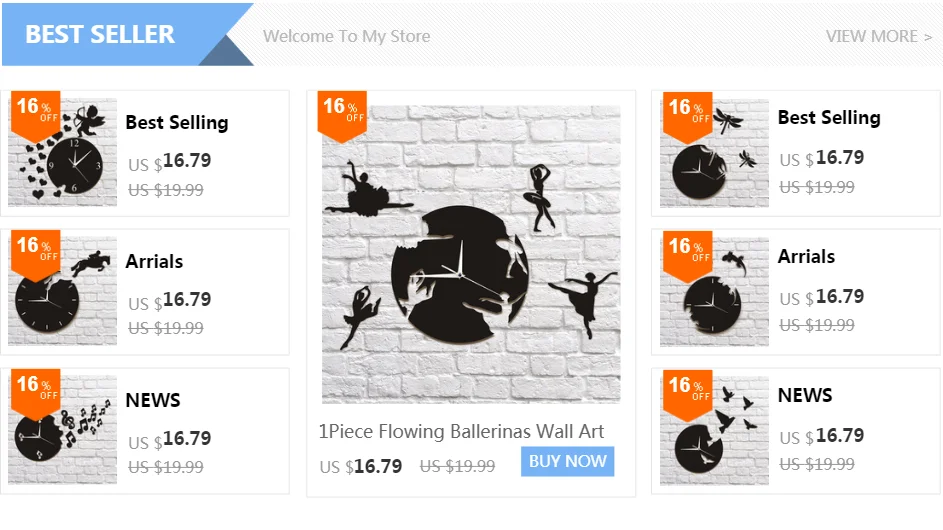Viewport: 943px width, 530px height.
Task: Open the cupid hearts clock thumbnail
Action: coord(63,152)
